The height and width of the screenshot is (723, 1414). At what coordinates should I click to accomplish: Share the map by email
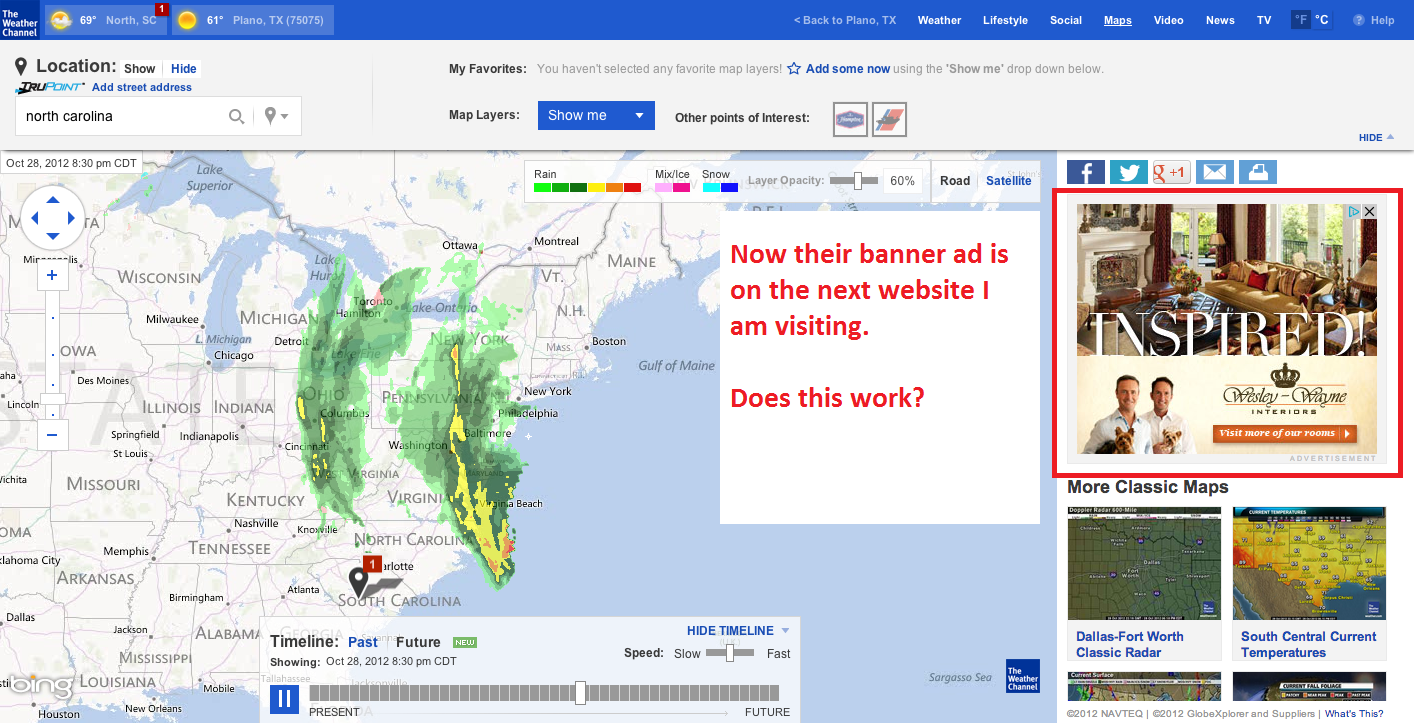(1214, 172)
